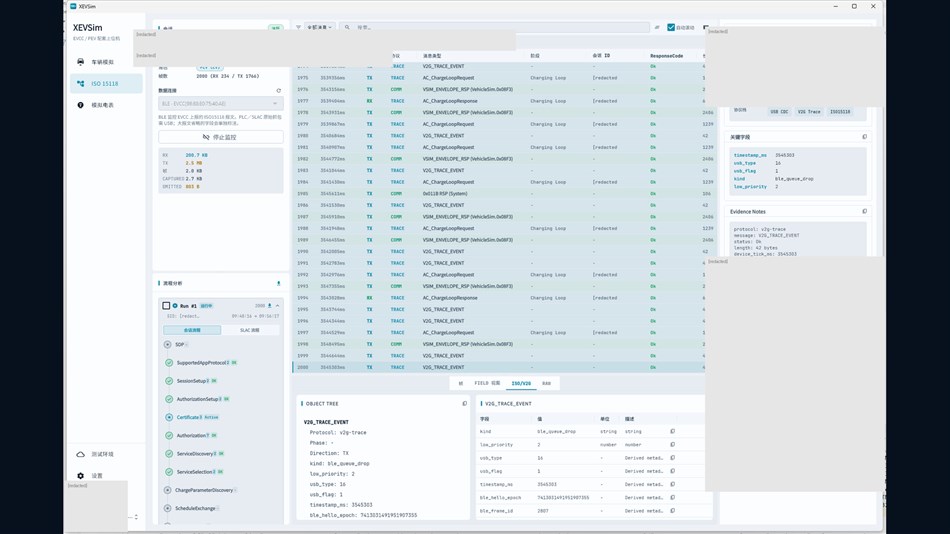Click the ISO15118 protocol stack tag
Screen dimensions: 950x534
pos(840,112)
